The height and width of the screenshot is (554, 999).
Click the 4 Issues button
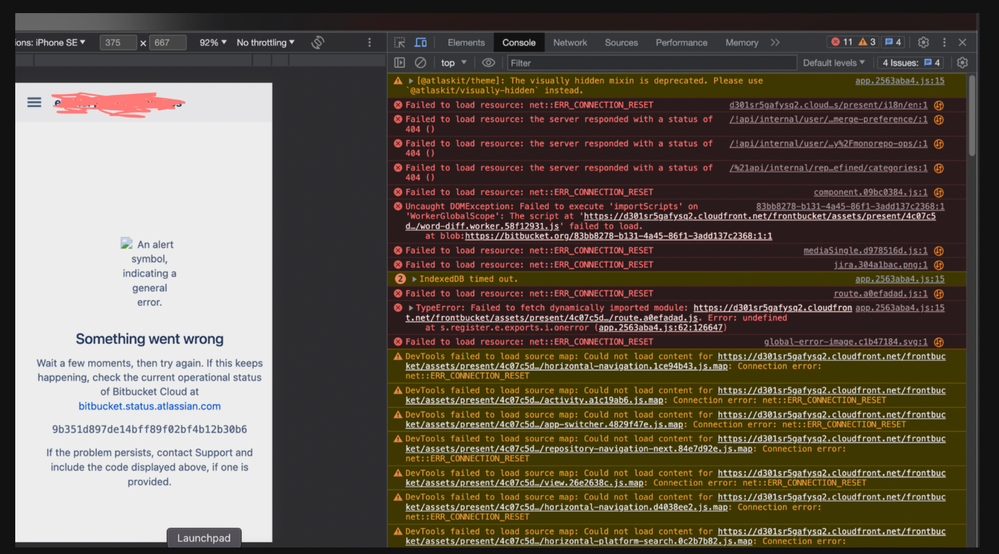pyautogui.click(x=911, y=63)
